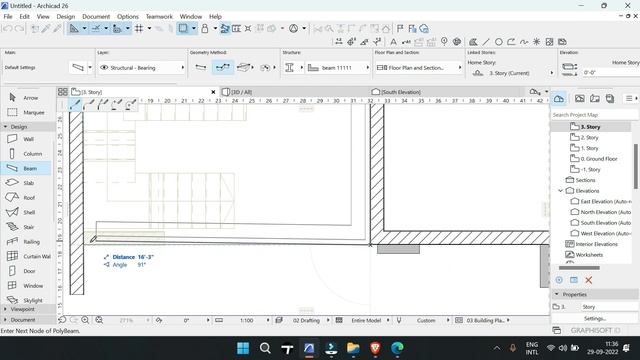This screenshot has width=640, height=360.
Task: Click the Settings... button in Properties
Action: click(595, 318)
